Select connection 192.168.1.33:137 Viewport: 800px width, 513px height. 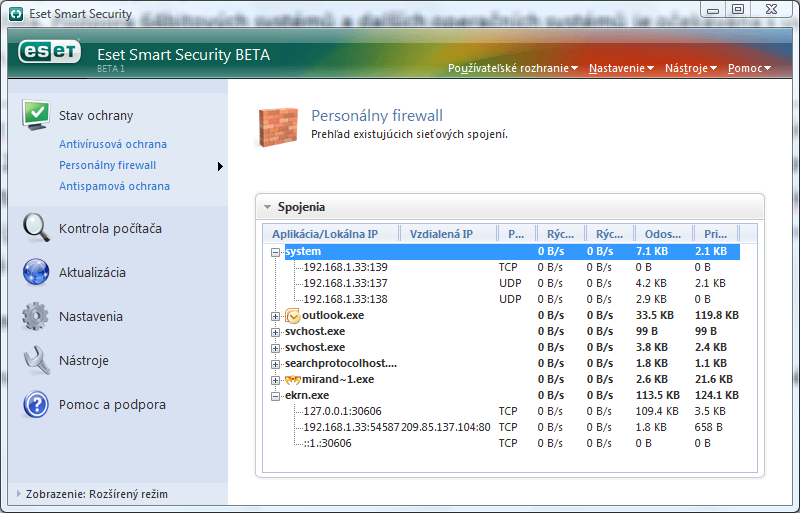[x=345, y=283]
